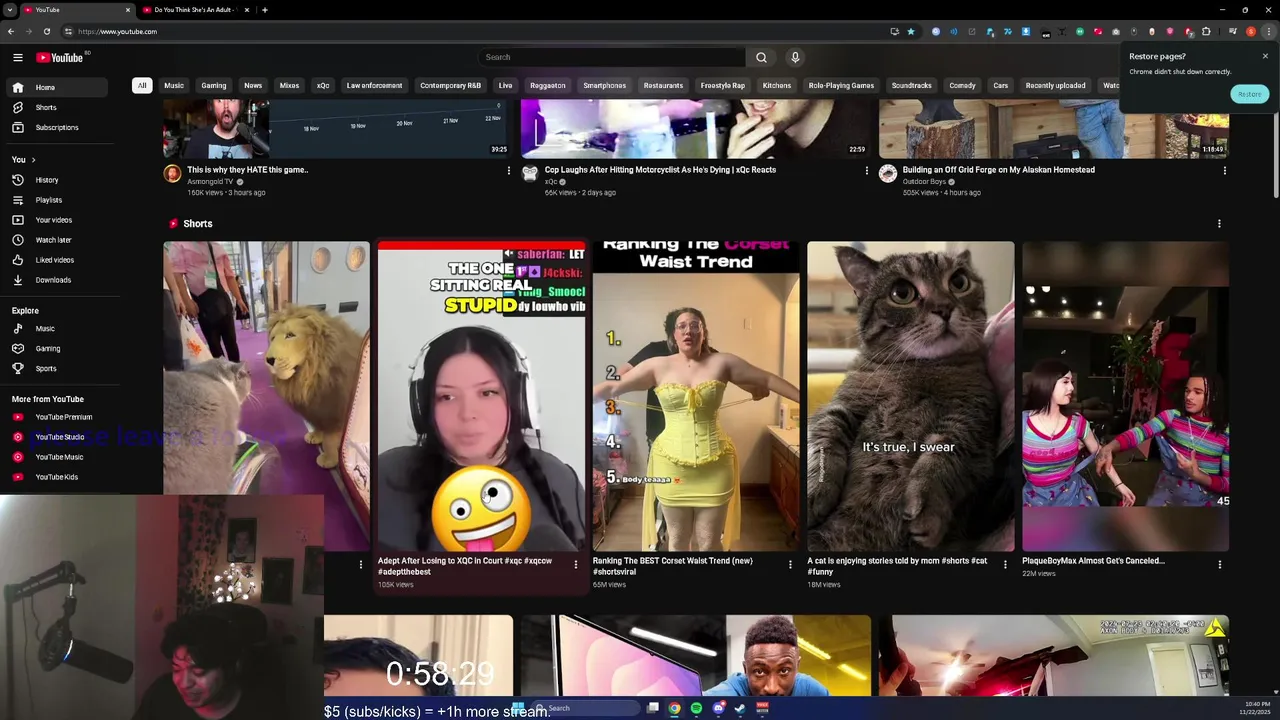The image size is (1280, 720).
Task: Open Building an Off Grid Forge video
Action: (998, 170)
